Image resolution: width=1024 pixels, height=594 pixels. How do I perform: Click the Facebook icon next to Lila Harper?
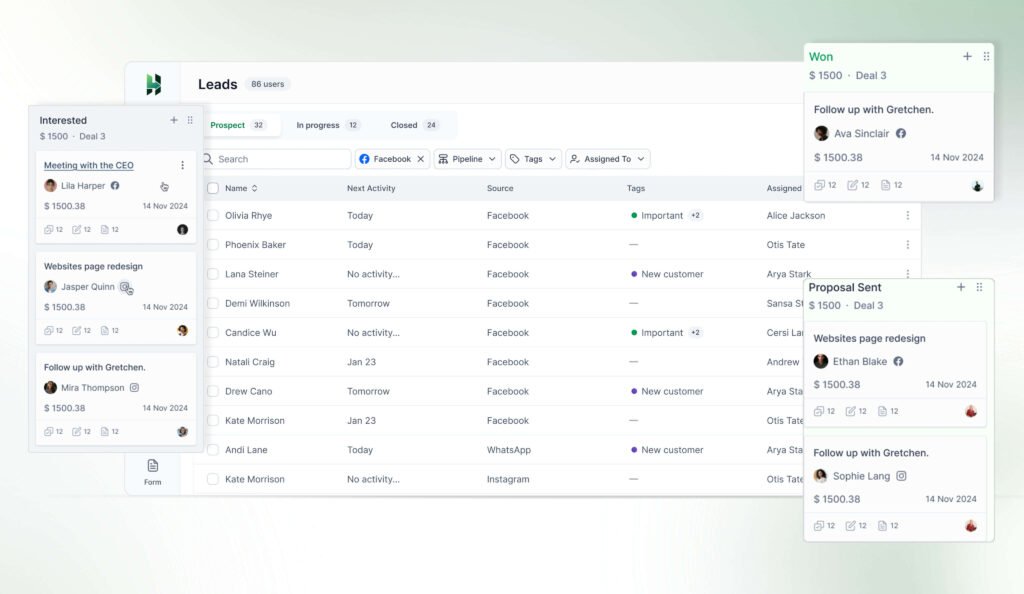pyautogui.click(x=115, y=186)
